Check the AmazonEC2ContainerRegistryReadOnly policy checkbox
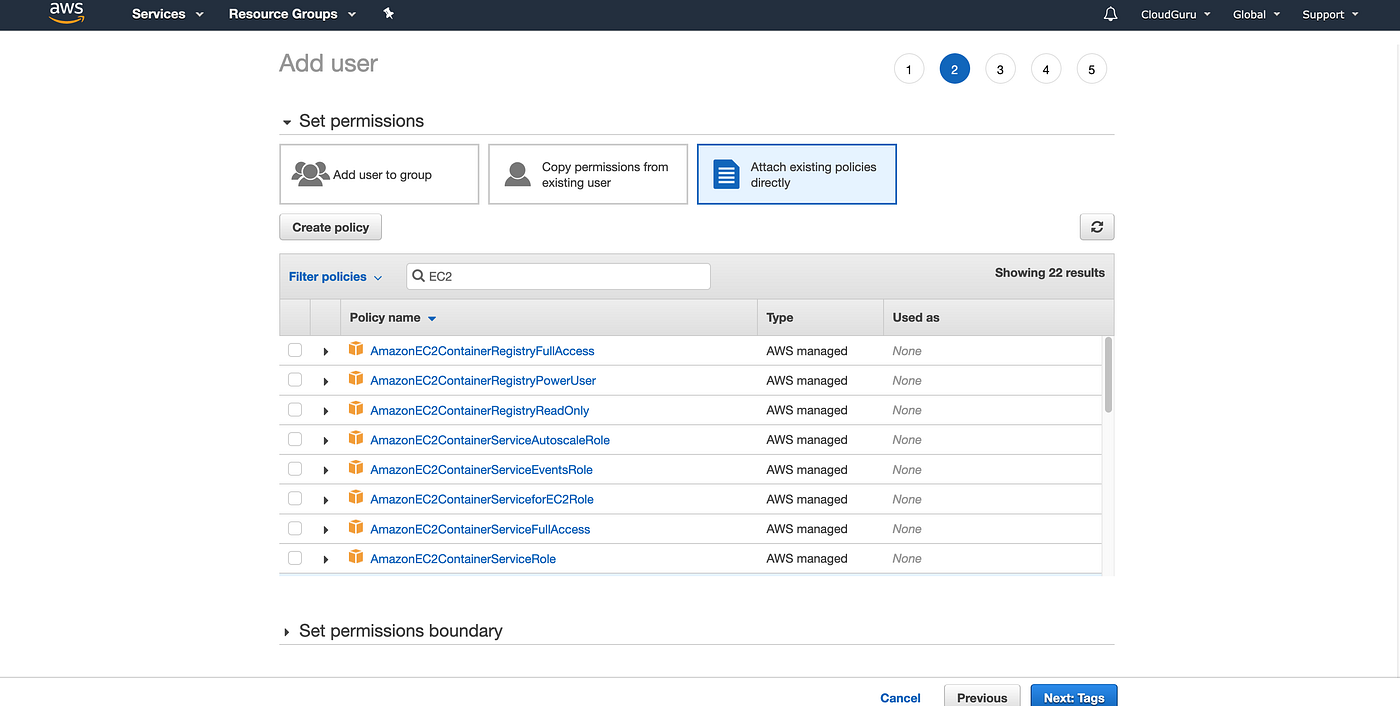 (295, 409)
